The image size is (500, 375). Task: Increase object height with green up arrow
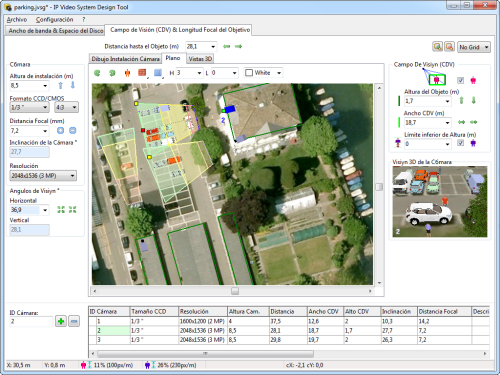(462, 100)
